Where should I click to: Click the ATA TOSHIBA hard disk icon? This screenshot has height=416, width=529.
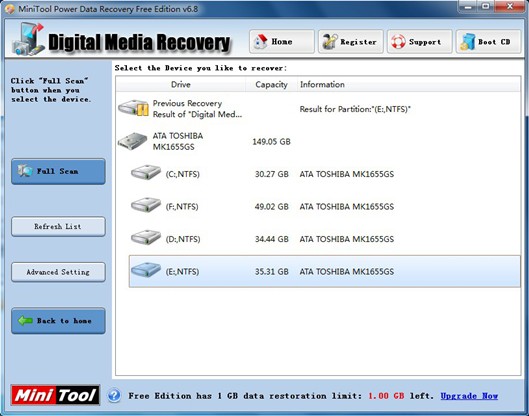click(x=133, y=141)
